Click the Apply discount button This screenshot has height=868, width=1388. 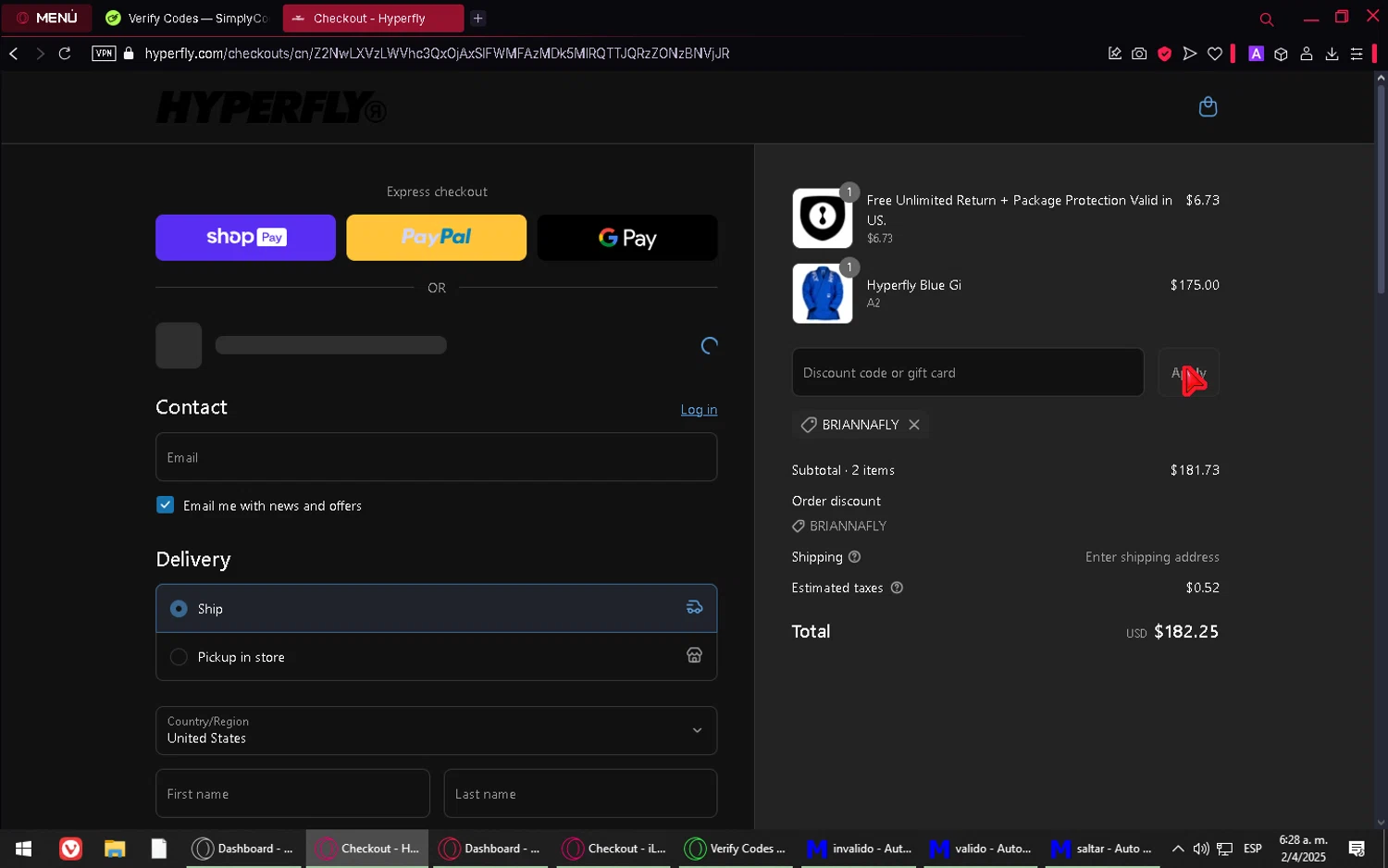(x=1188, y=372)
